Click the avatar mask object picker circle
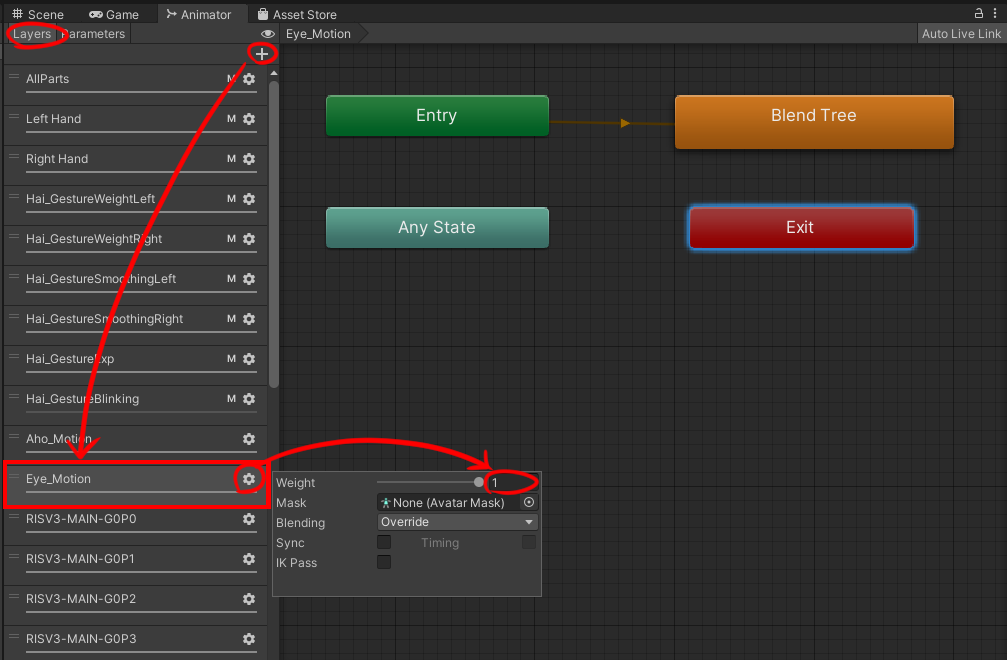1007x660 pixels. [x=529, y=503]
